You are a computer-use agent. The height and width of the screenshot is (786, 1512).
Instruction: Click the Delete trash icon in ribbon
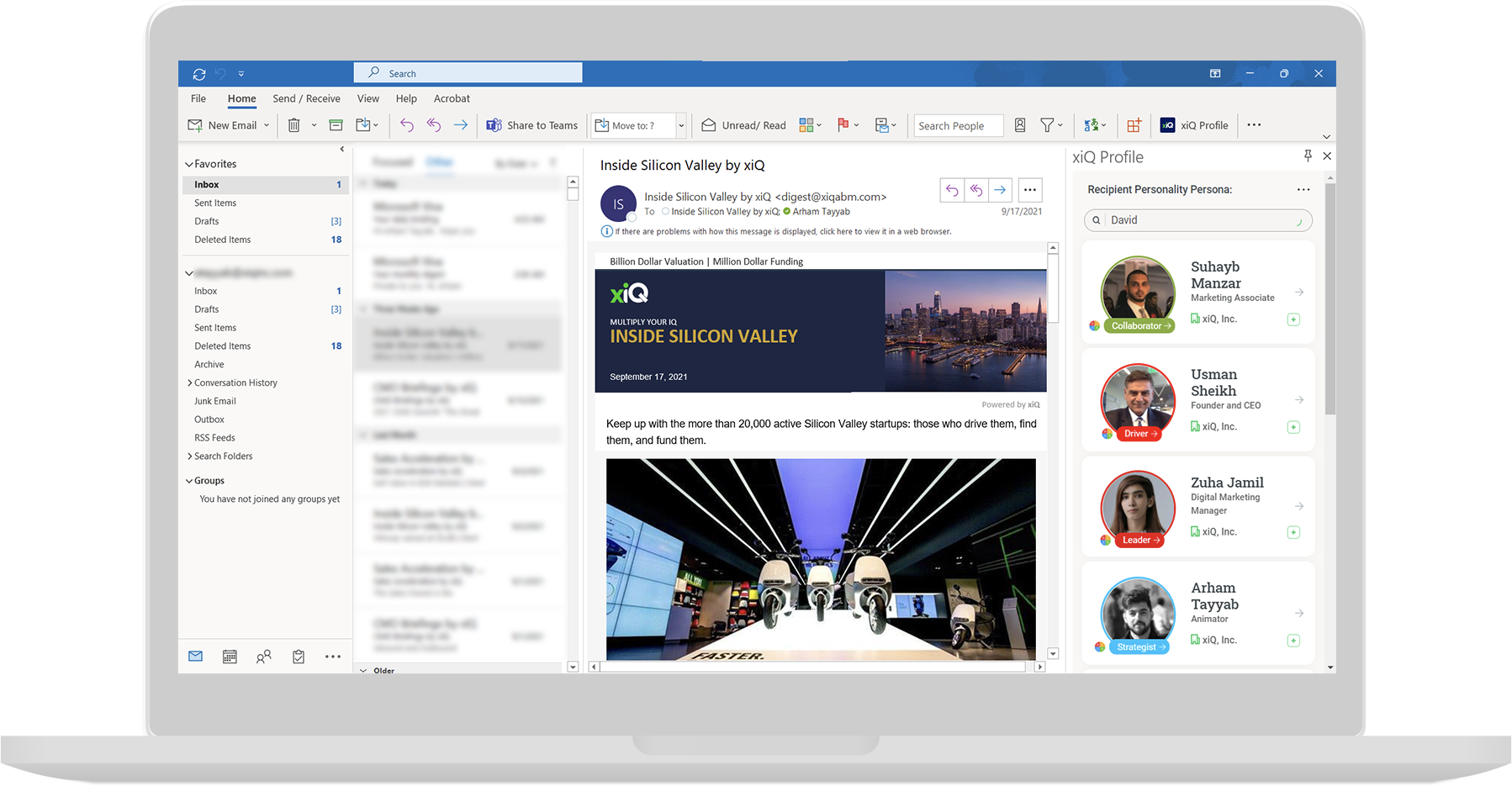[x=293, y=125]
